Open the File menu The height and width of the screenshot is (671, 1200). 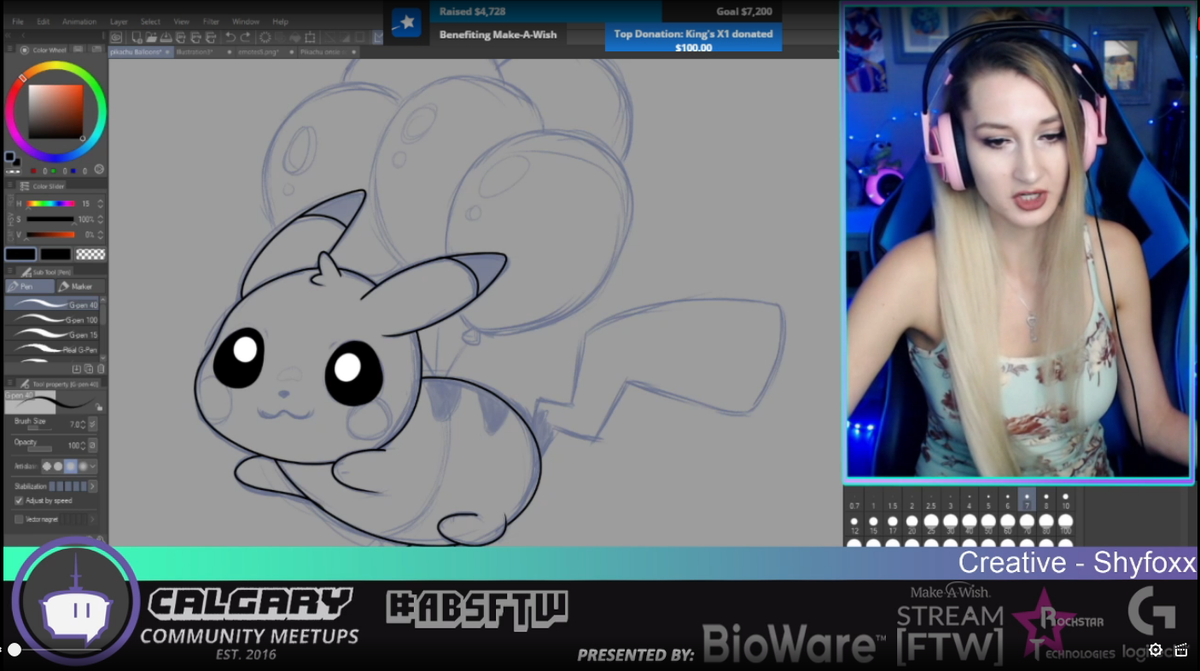18,22
